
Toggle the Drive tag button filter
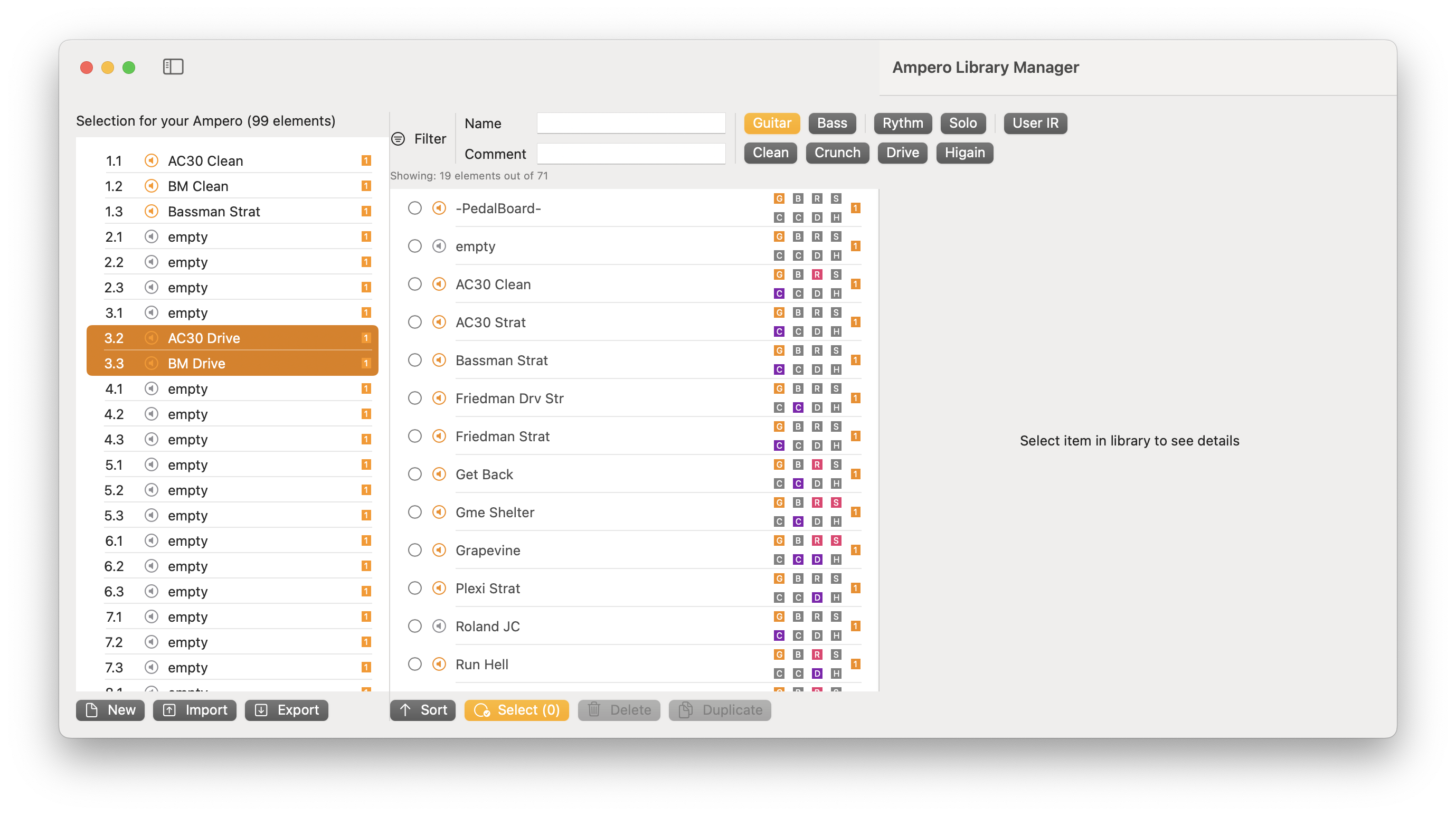tap(902, 152)
